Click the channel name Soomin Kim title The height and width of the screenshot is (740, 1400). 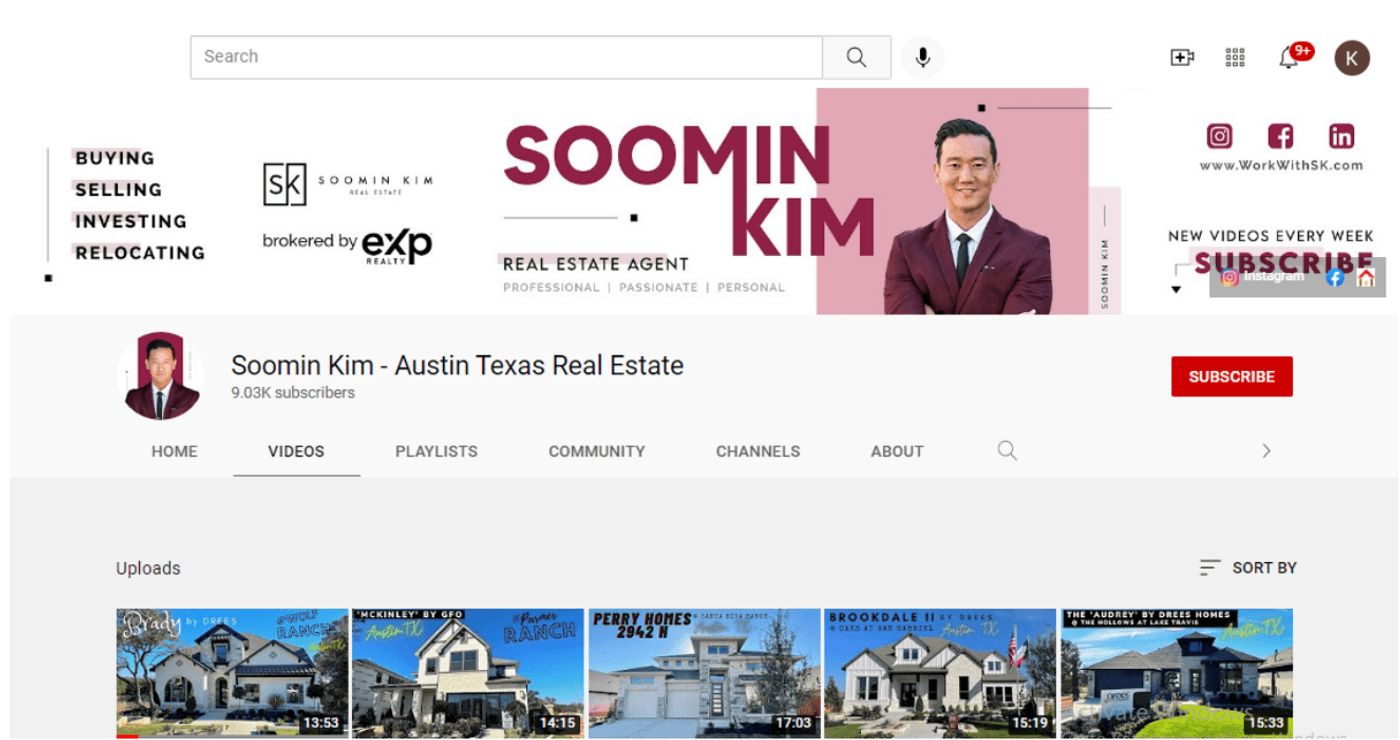(457, 365)
